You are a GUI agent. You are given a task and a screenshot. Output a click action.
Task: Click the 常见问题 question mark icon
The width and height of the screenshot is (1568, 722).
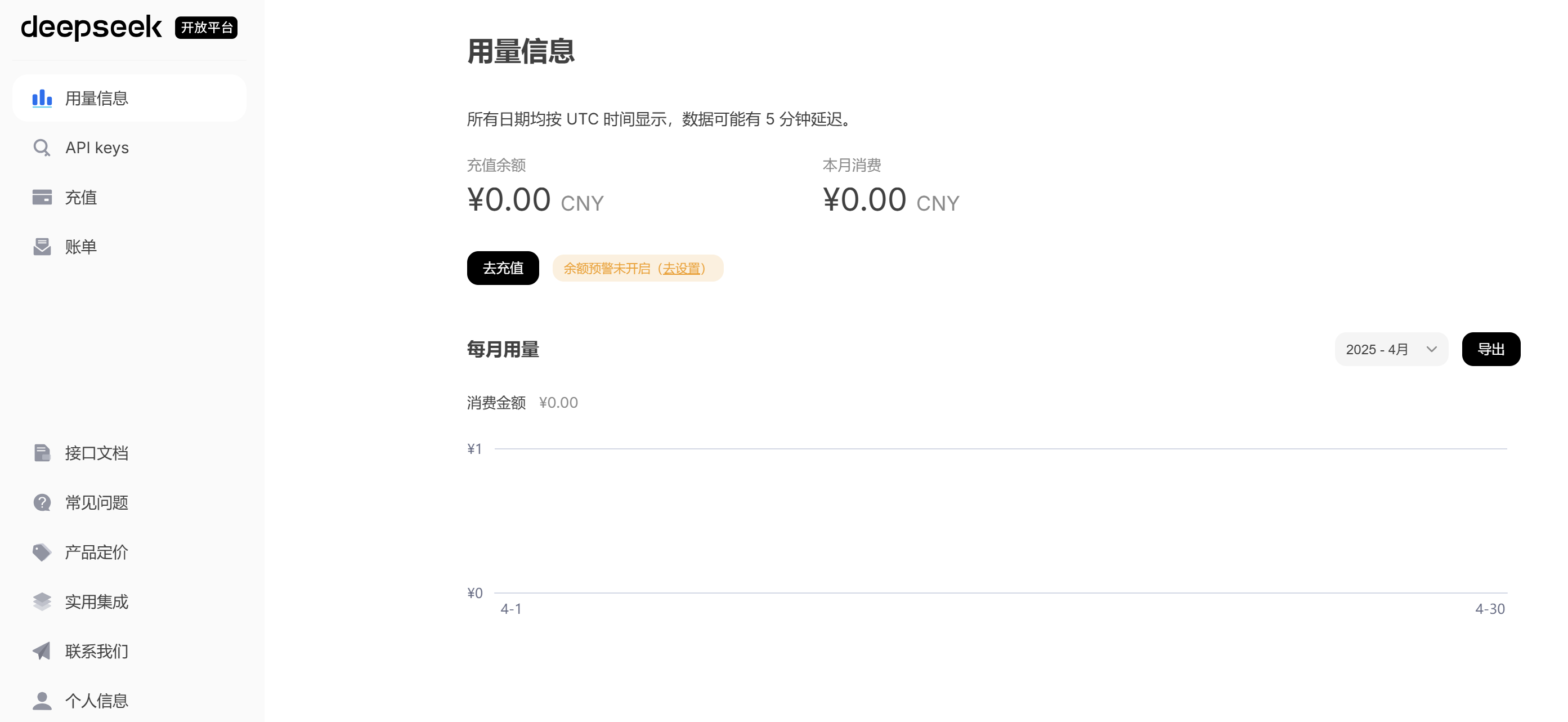42,503
